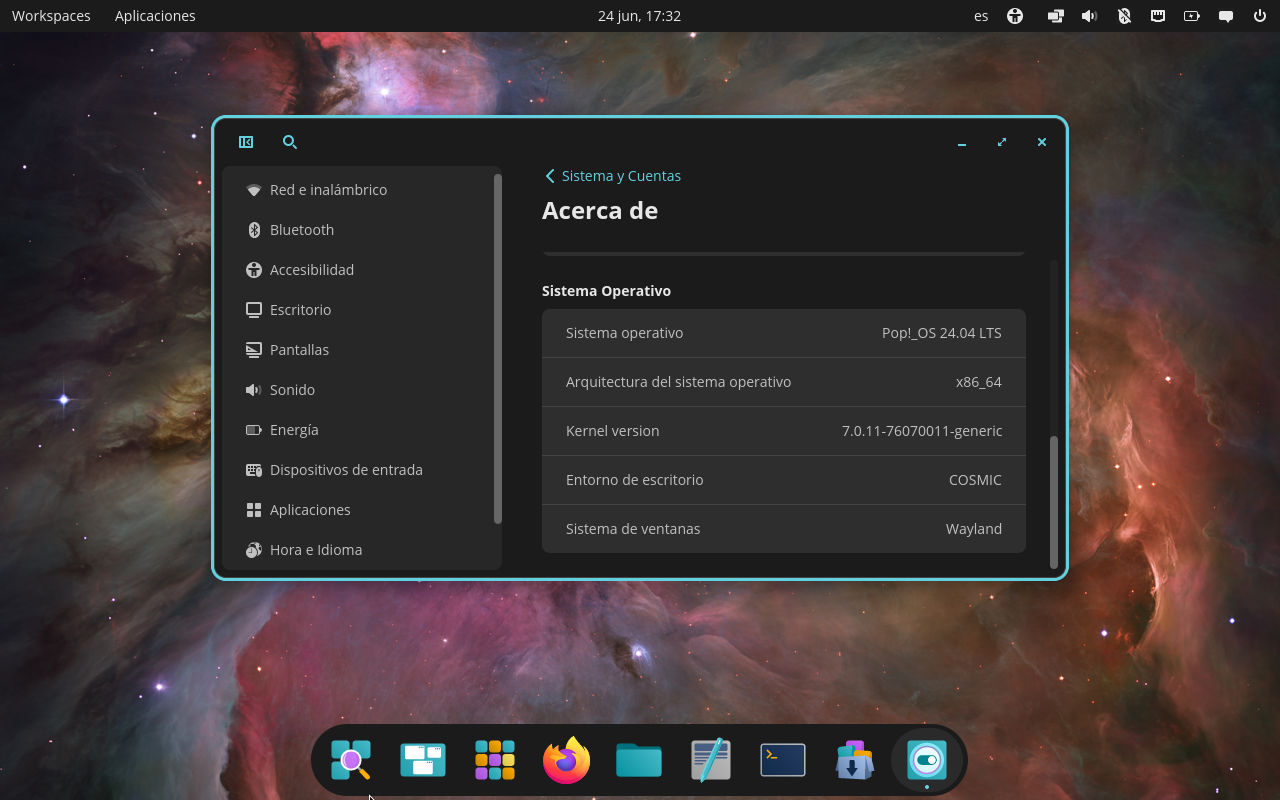
Task: Maximize the settings window
Action: coord(1002,143)
